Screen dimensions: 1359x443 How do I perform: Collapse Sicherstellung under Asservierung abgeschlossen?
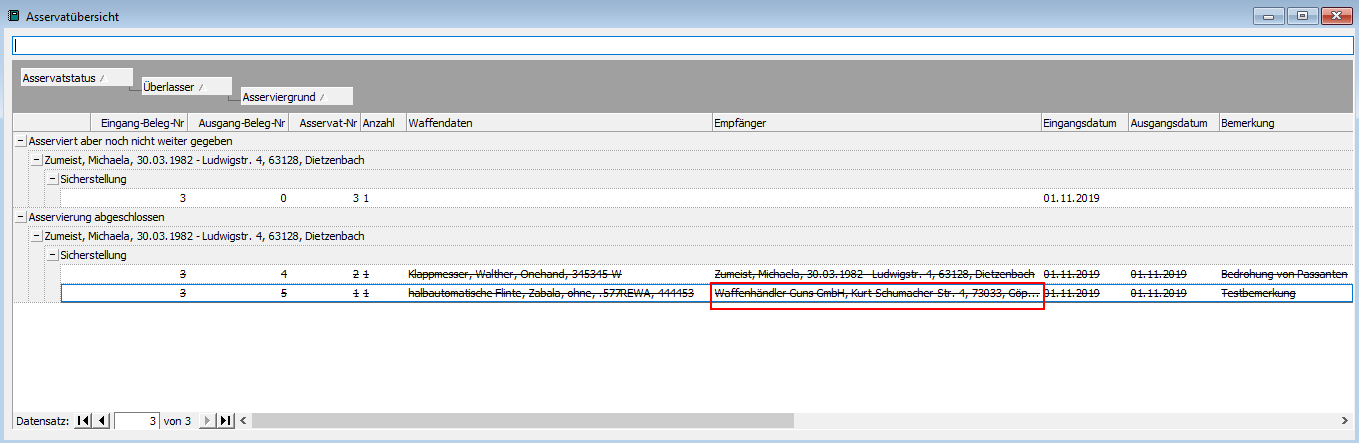coord(53,255)
